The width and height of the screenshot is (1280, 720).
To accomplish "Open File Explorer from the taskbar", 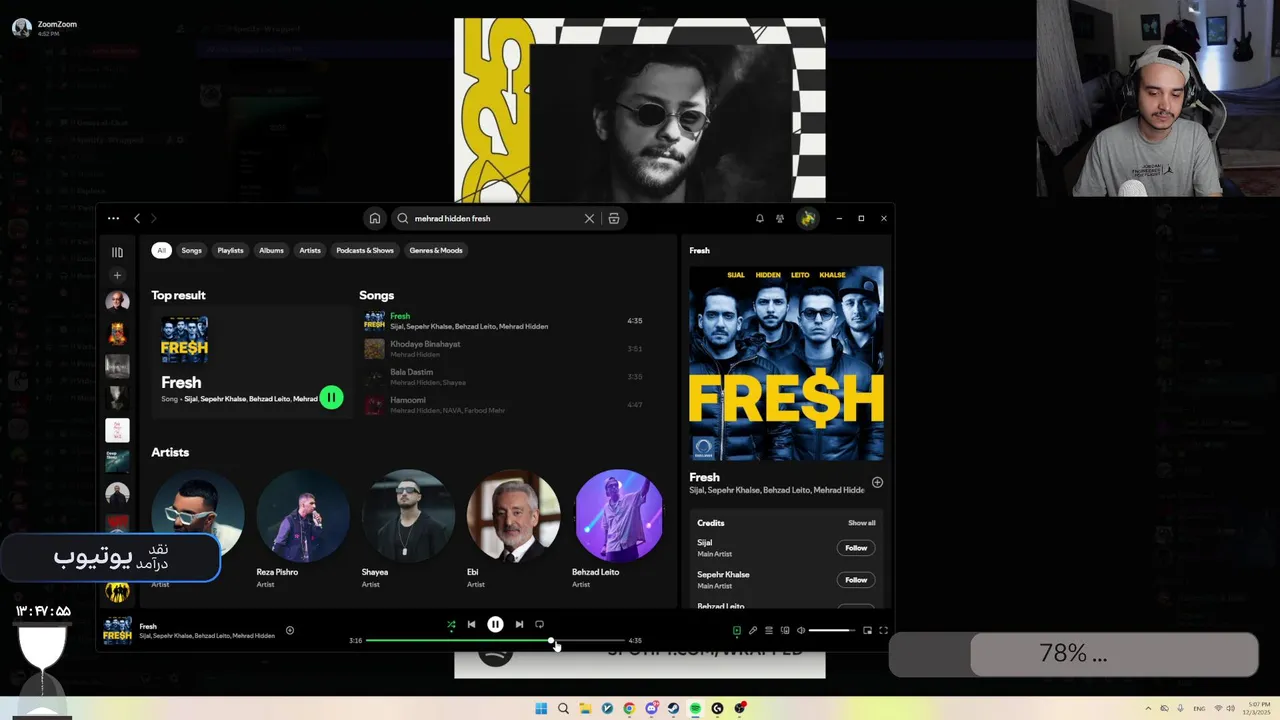I will (585, 708).
